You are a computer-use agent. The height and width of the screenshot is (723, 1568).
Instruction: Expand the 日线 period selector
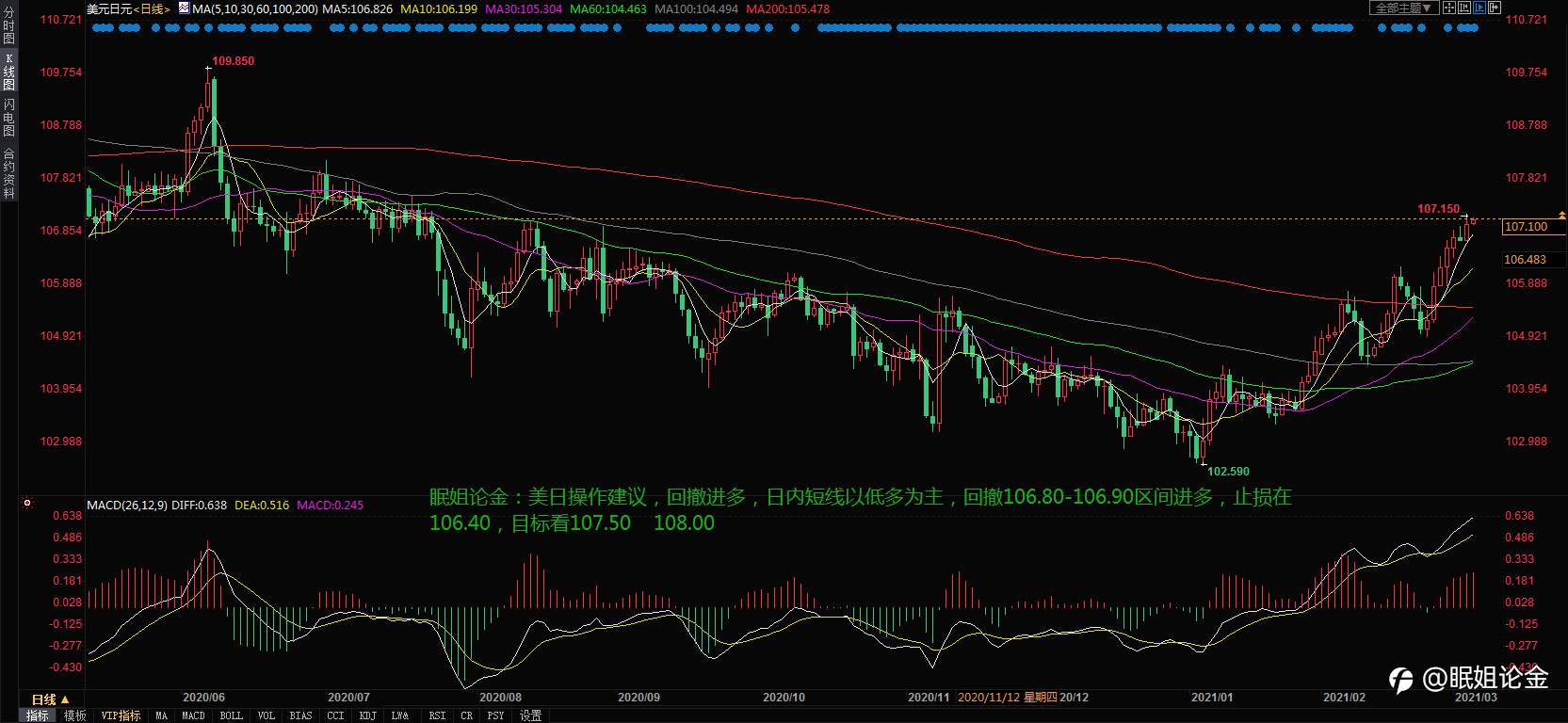(x=50, y=699)
